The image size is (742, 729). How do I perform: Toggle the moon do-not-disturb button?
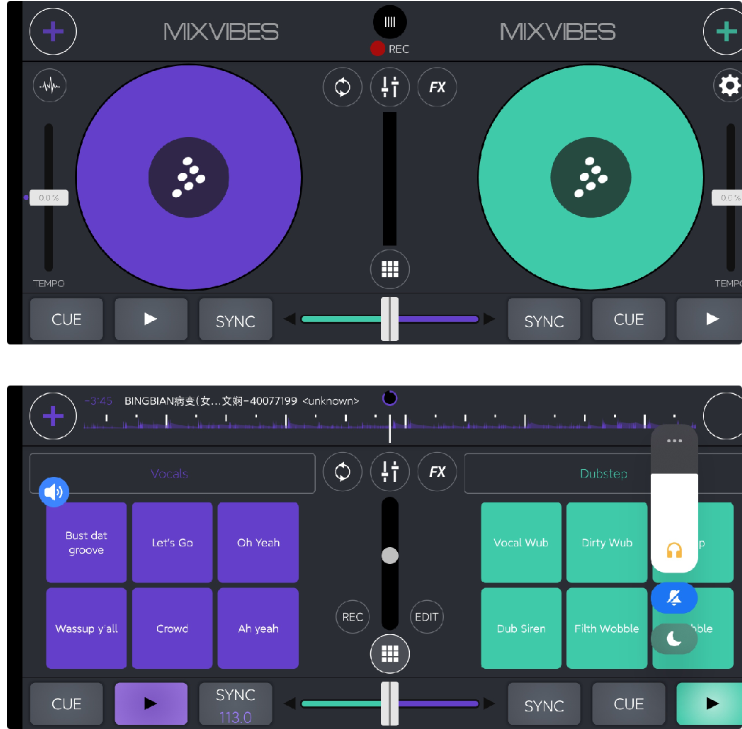tap(674, 639)
